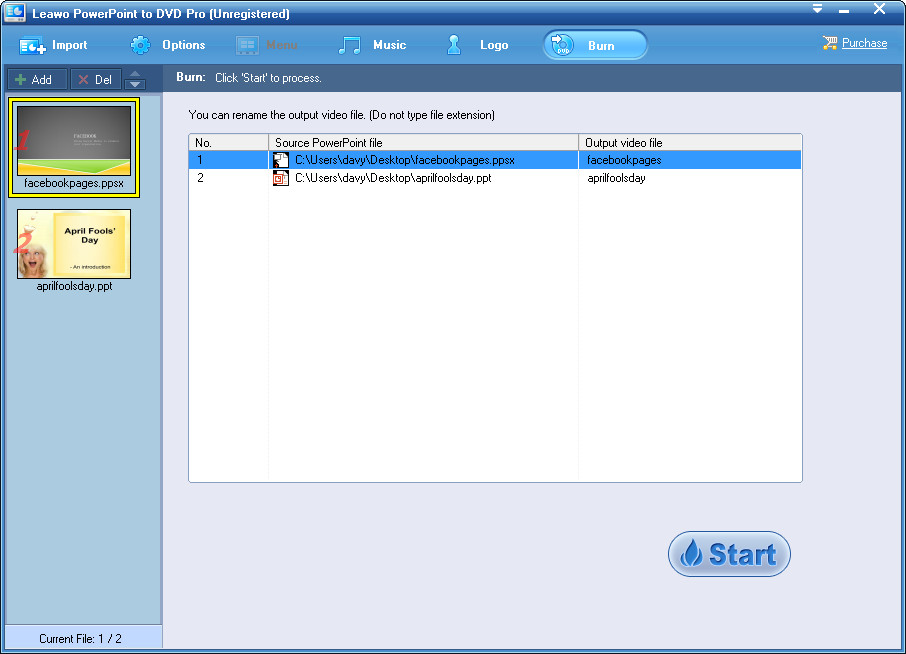This screenshot has width=906, height=654.
Task: Click the Current File: 1 / 2 status
Action: coord(80,638)
